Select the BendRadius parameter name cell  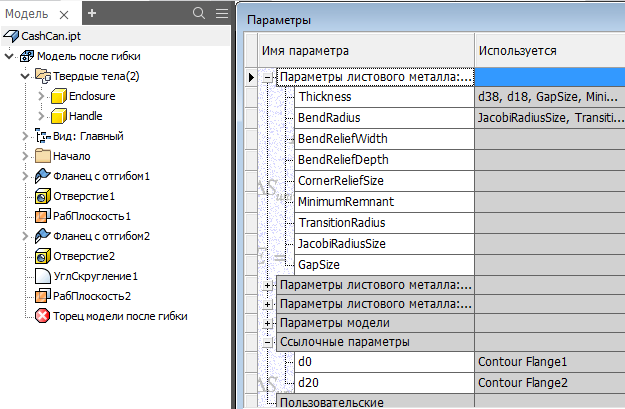point(384,118)
